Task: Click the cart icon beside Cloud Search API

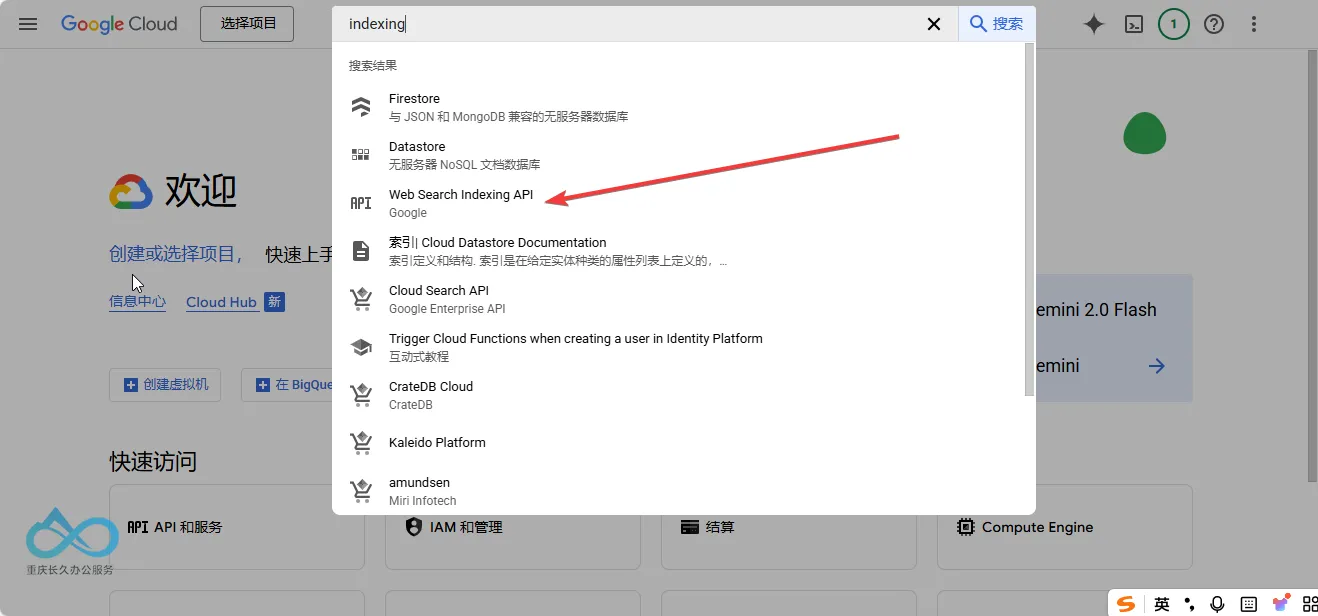Action: pyautogui.click(x=361, y=299)
